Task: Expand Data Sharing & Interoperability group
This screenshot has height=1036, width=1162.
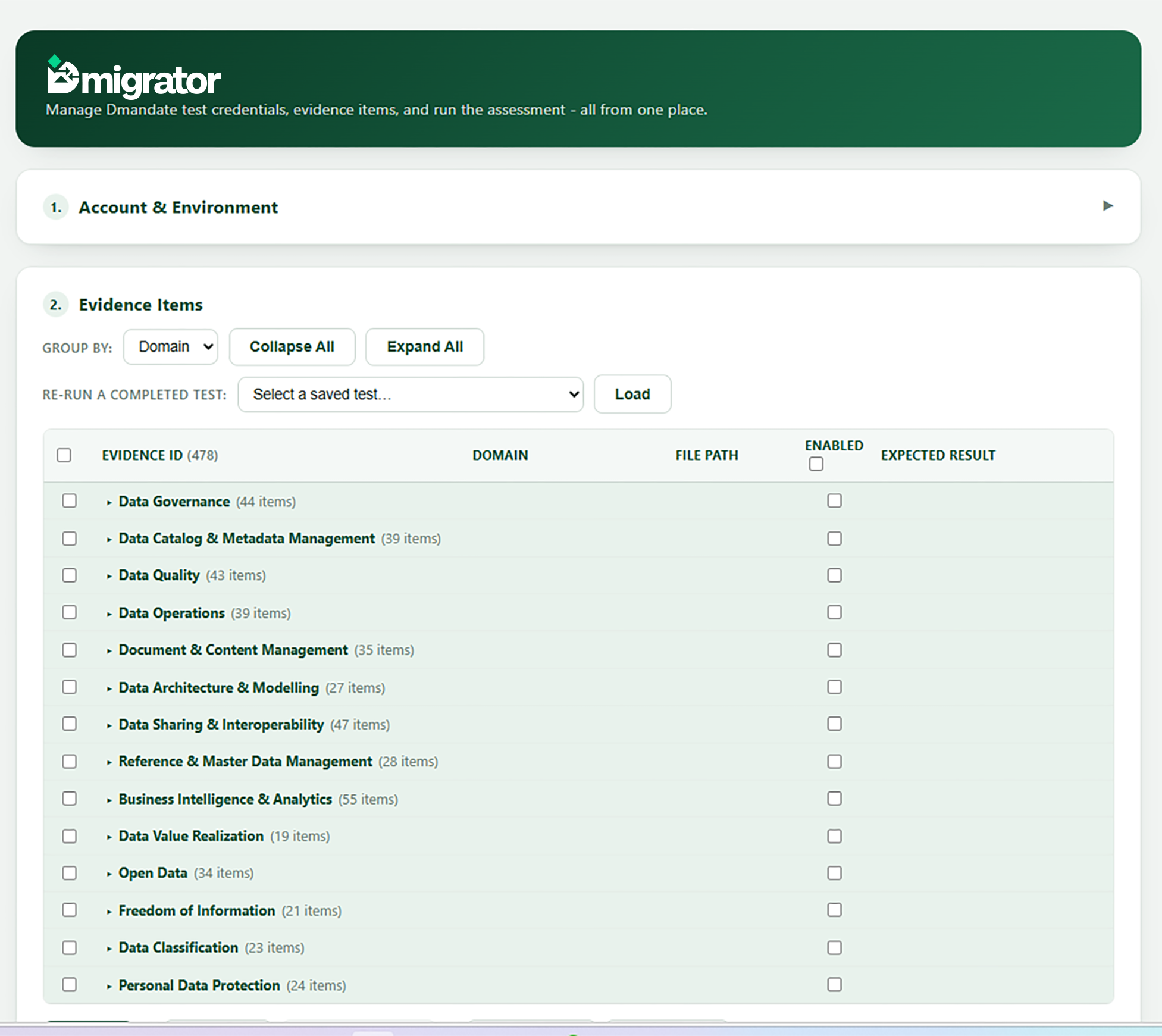Action: click(109, 725)
